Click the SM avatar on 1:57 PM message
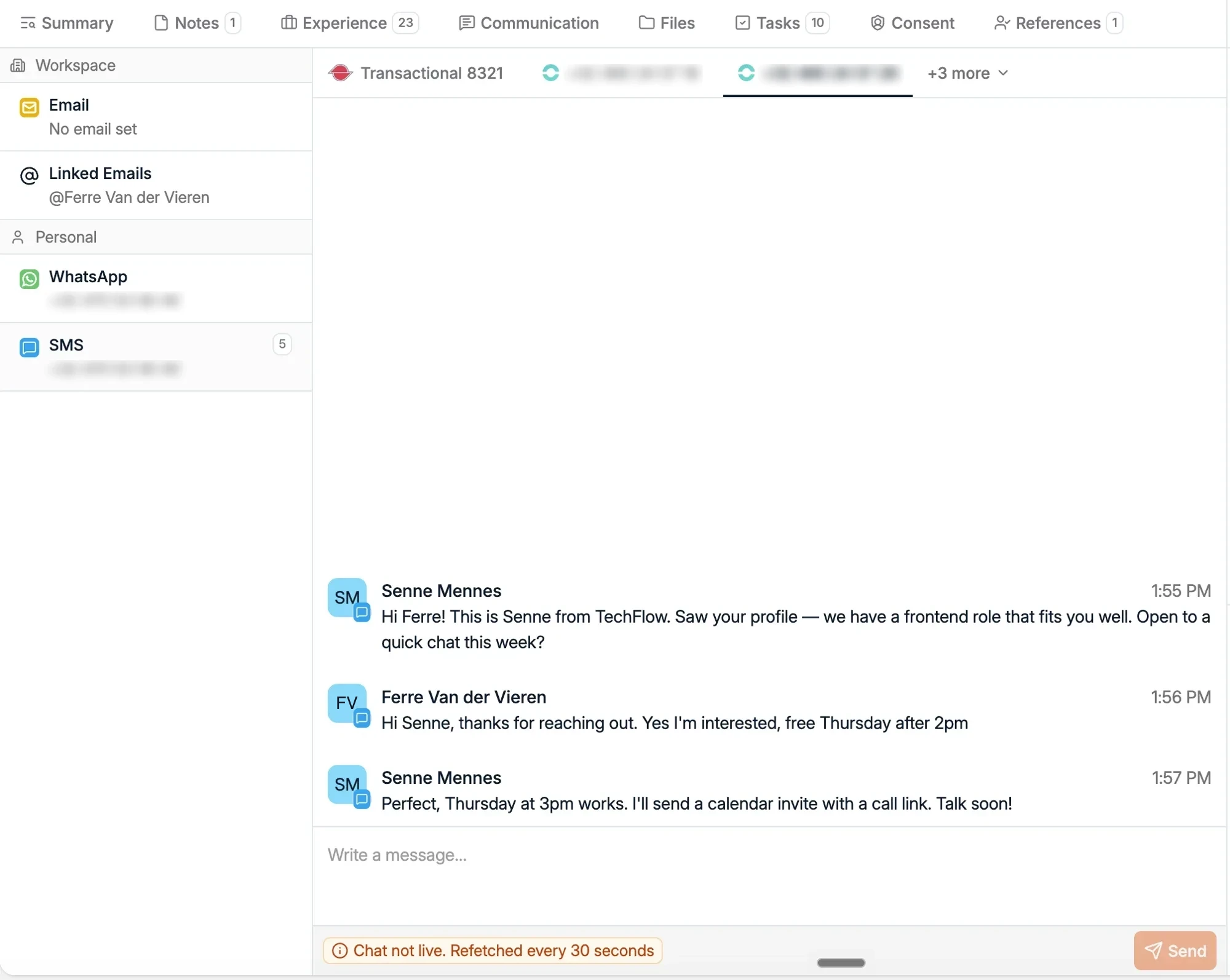The height and width of the screenshot is (980, 1230). (347, 784)
